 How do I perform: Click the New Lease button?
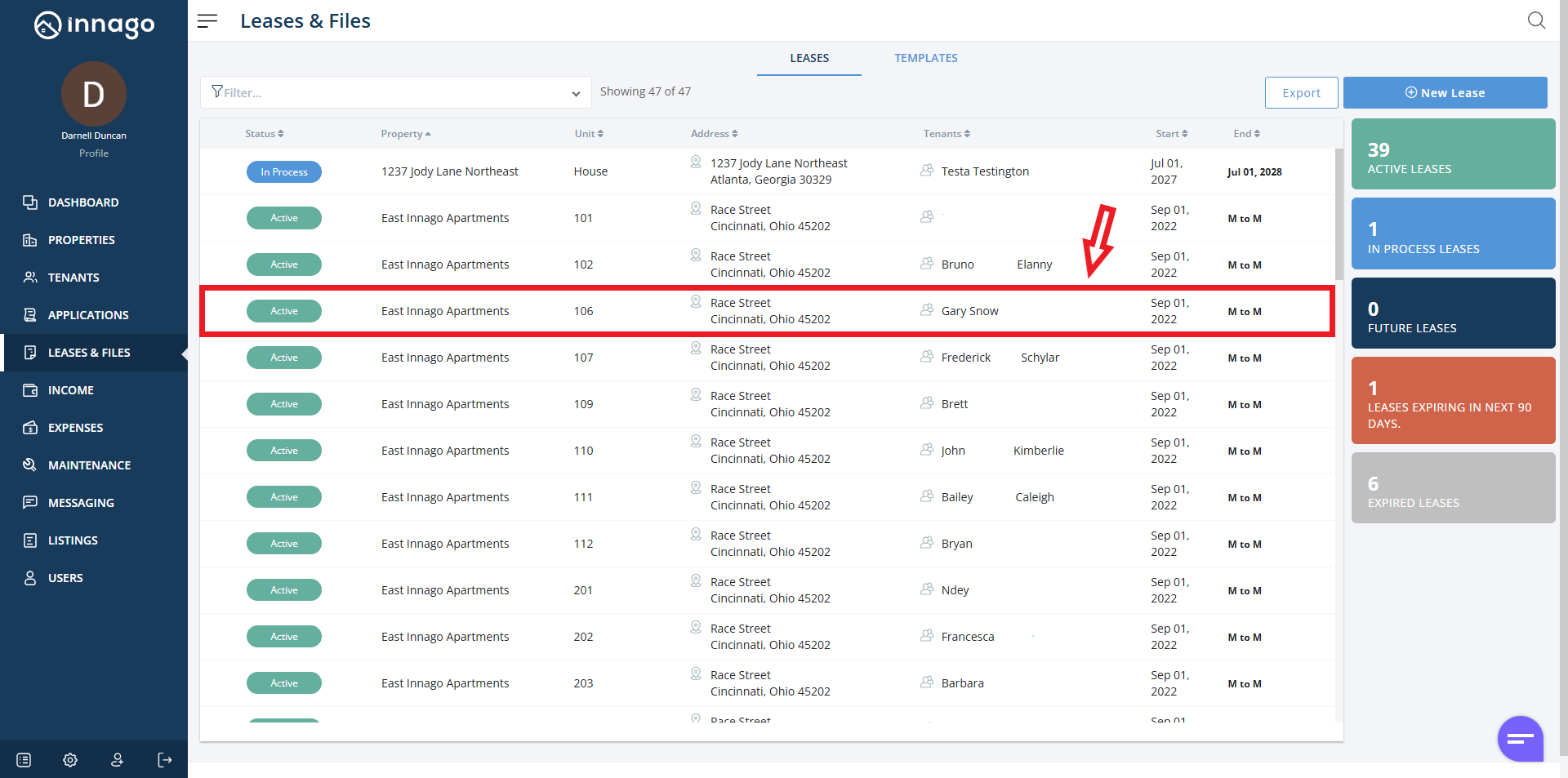1445,93
